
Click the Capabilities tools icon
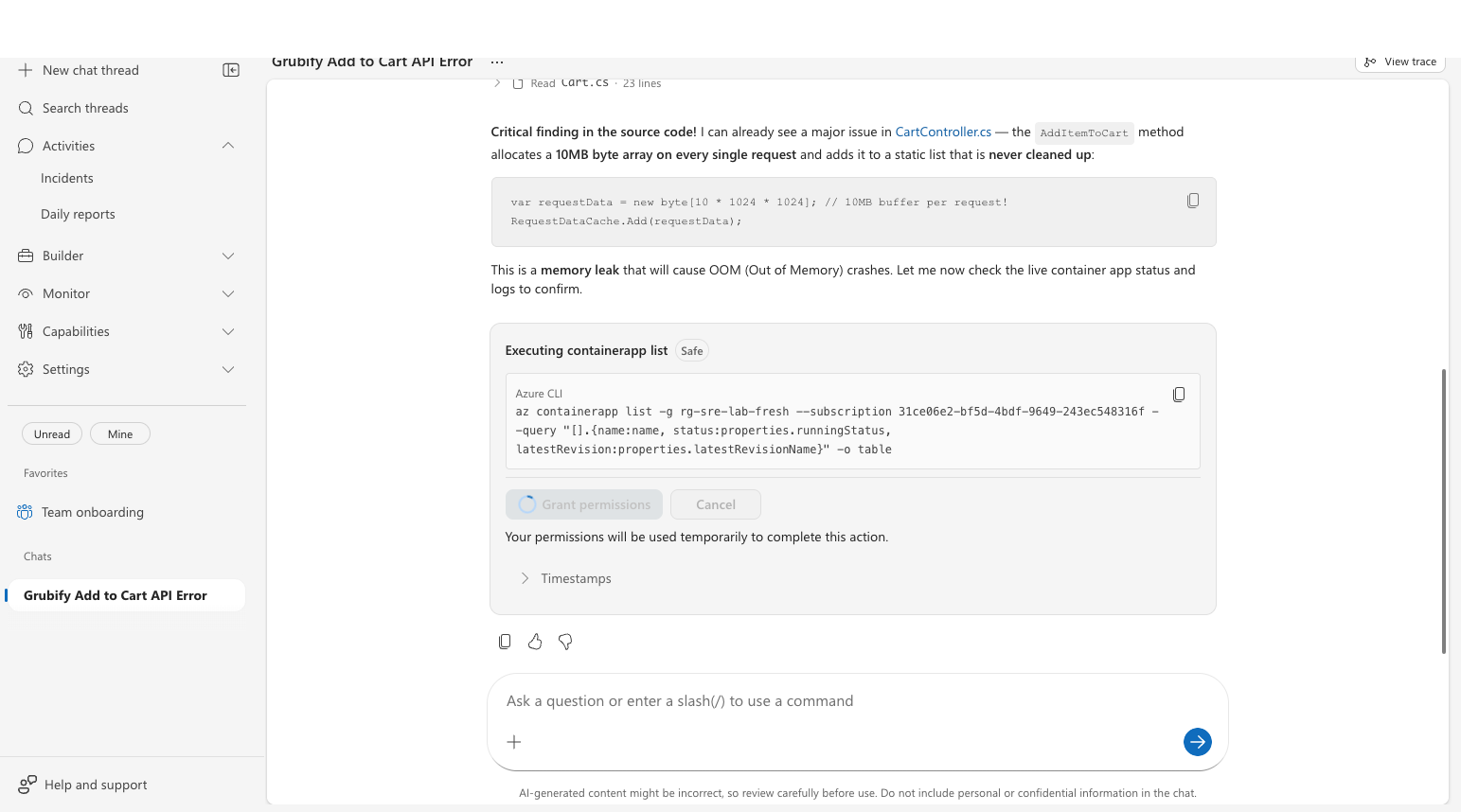26,331
